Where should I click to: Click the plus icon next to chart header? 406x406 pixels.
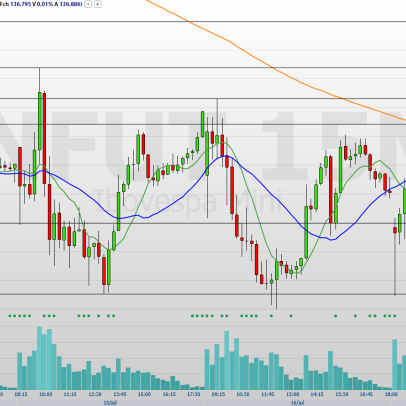[97, 4]
